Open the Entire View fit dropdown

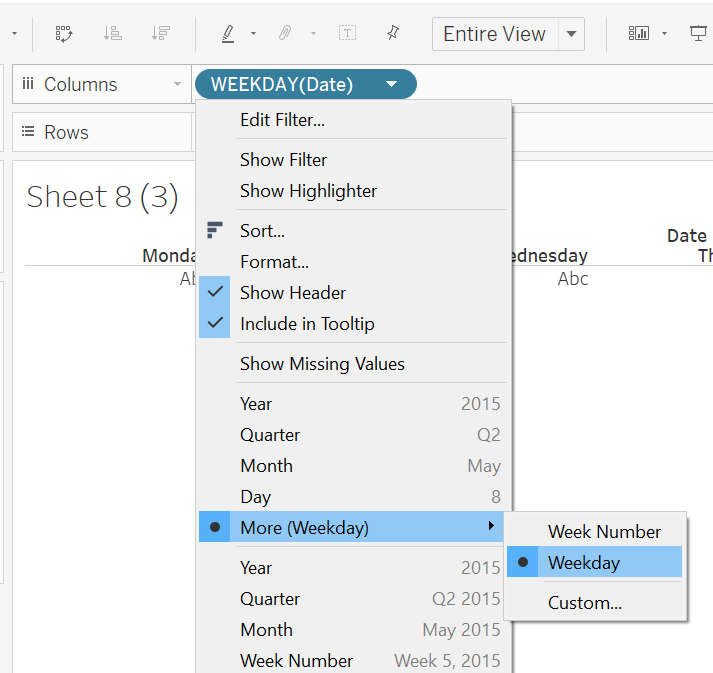pos(571,33)
